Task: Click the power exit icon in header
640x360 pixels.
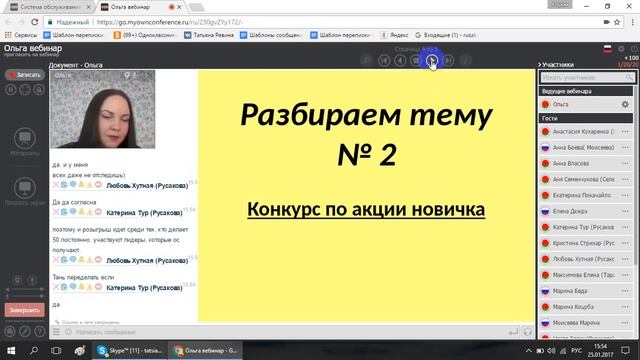Action: click(634, 49)
